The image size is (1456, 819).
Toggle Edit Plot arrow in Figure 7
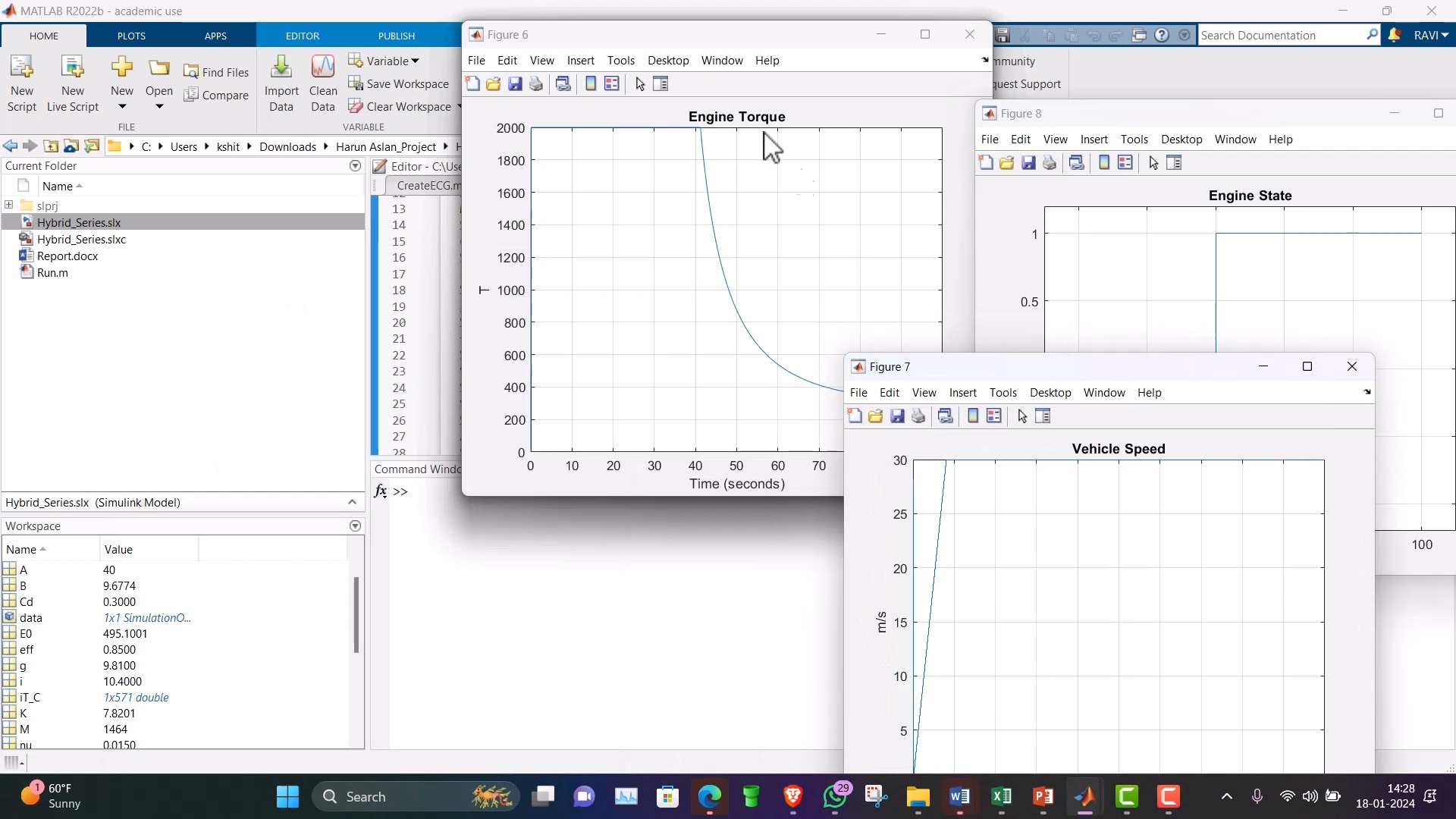click(1022, 416)
